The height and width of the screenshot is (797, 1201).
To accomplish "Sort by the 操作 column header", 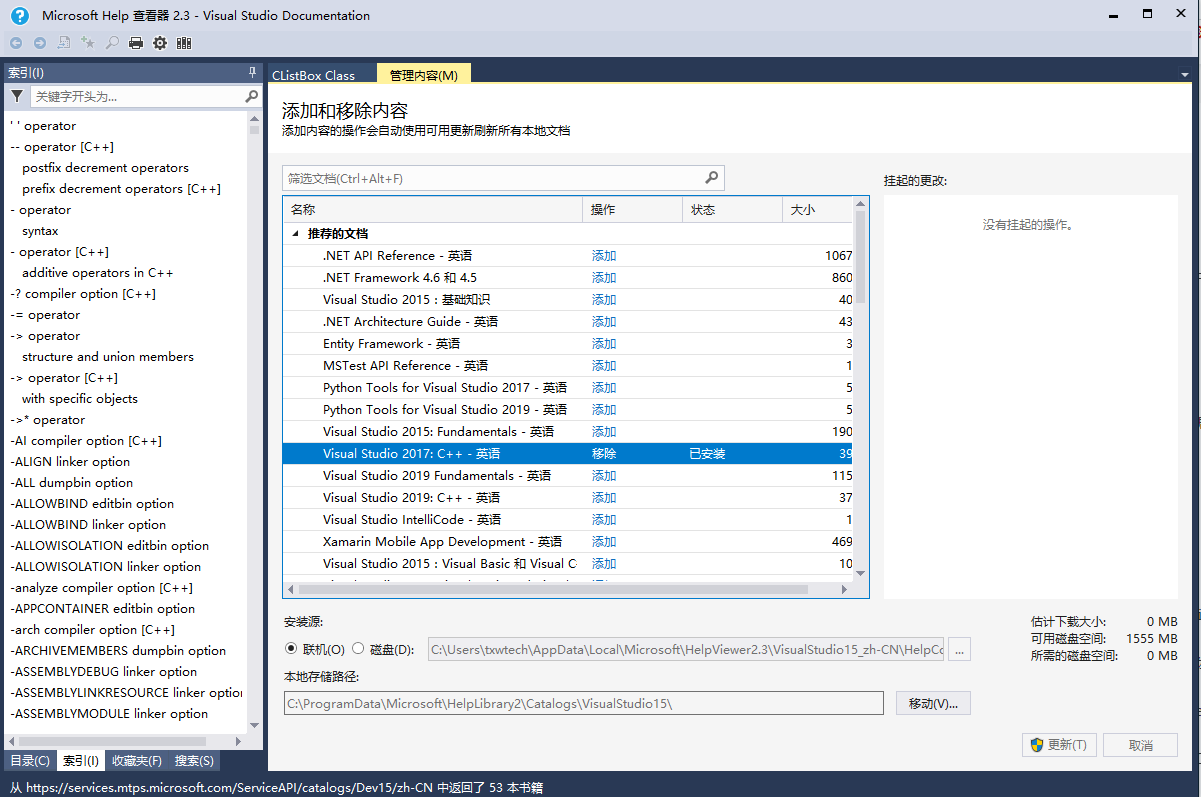I will [x=633, y=210].
